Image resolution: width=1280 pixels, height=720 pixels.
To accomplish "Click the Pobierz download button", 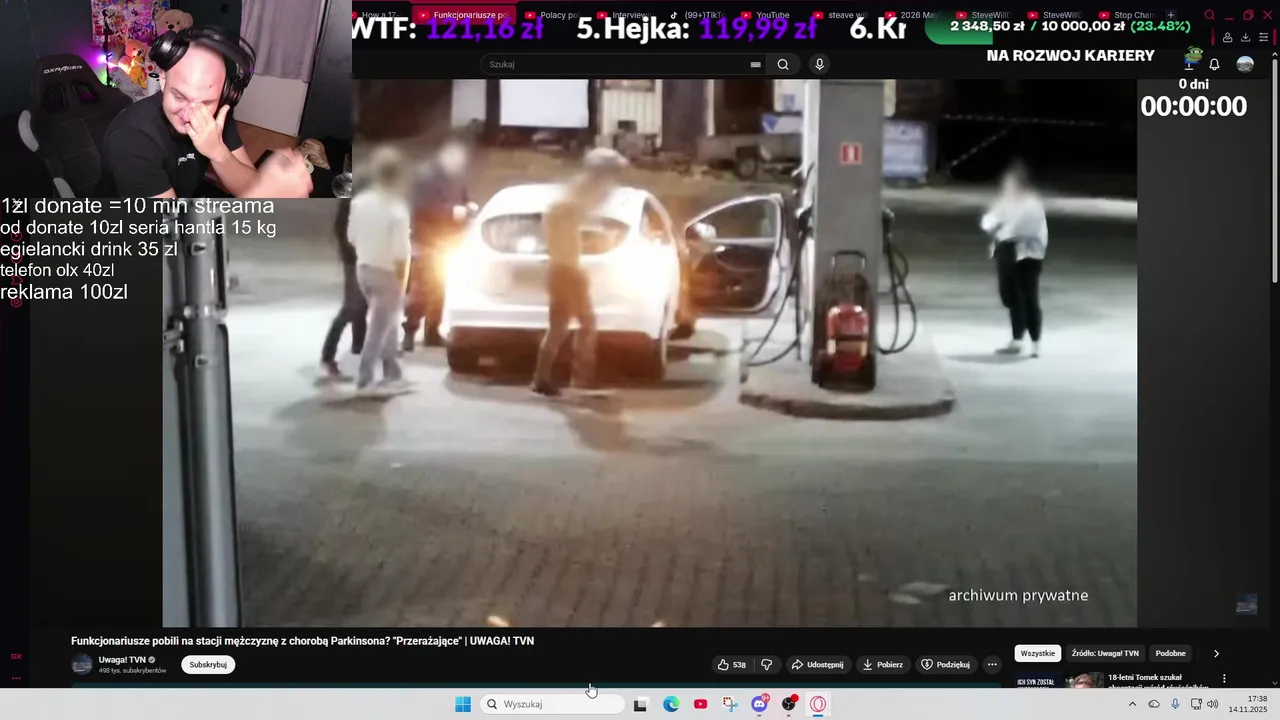I will coord(882,664).
